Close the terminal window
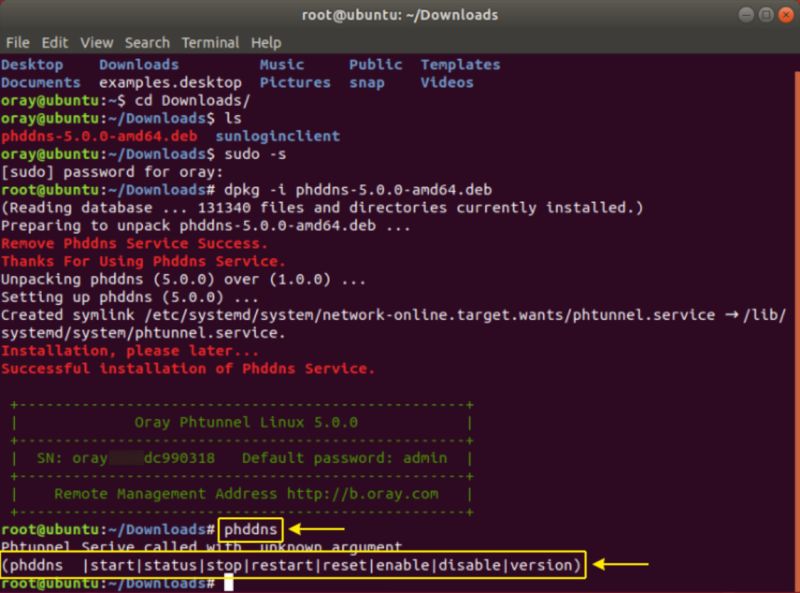Screen dimensions: 800x593 click(x=783, y=15)
